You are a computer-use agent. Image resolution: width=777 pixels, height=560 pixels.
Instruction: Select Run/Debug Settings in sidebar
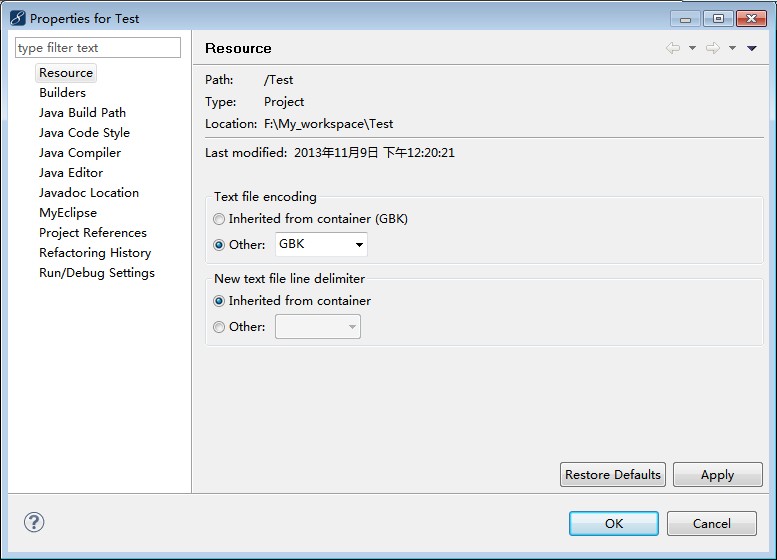[x=97, y=273]
